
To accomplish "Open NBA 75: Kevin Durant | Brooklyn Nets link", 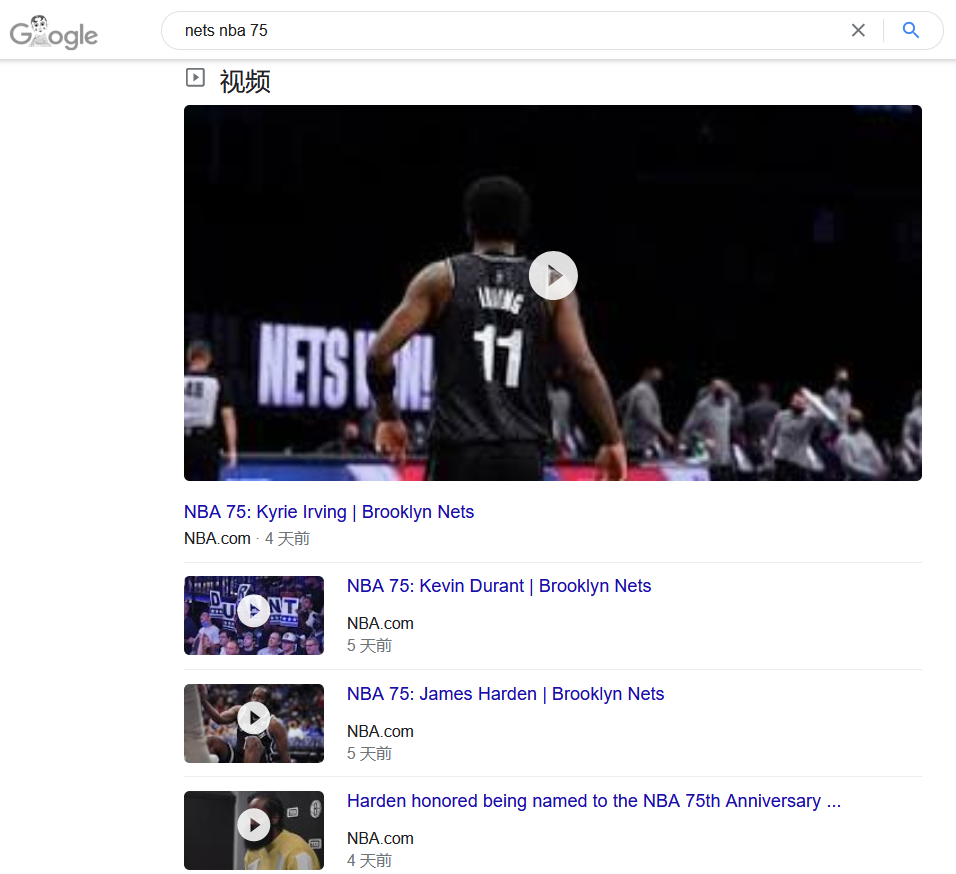I will tap(499, 586).
